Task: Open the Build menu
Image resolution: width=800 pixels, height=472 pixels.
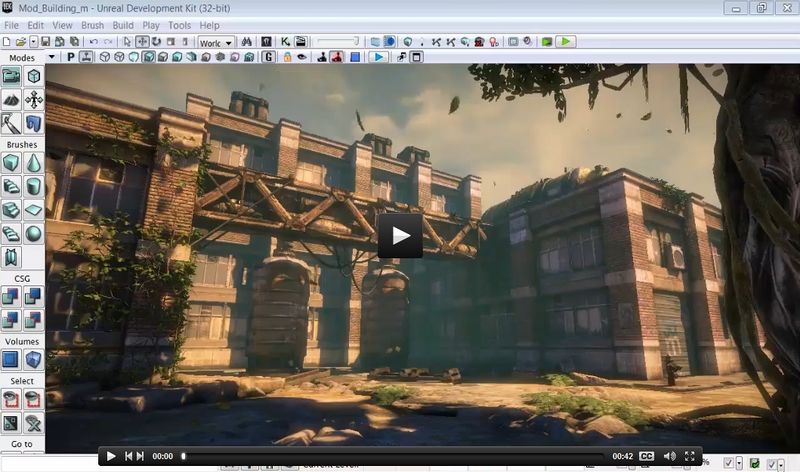Action: click(x=123, y=25)
